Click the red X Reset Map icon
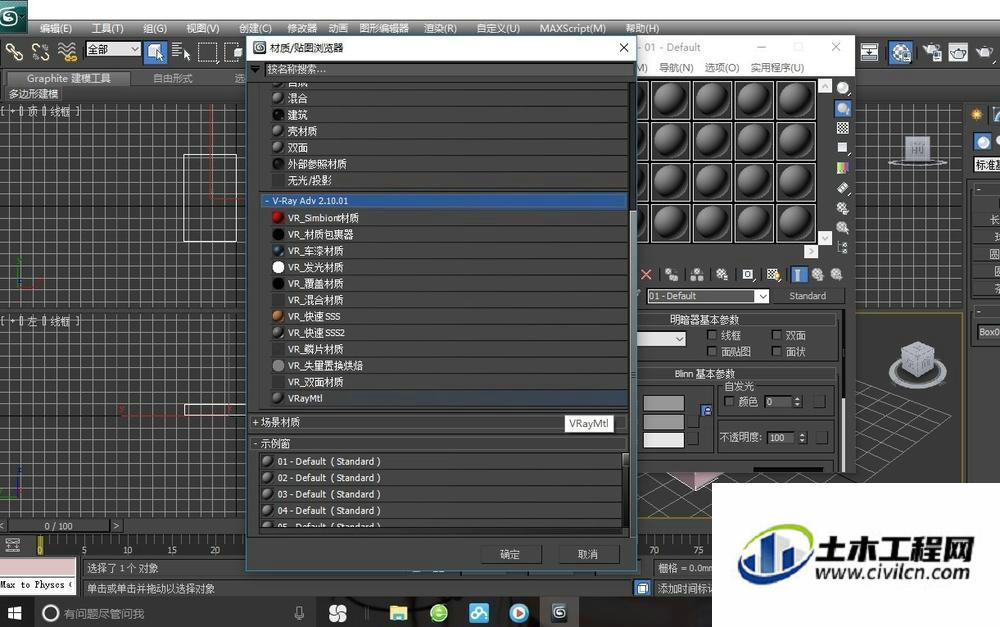 (647, 274)
